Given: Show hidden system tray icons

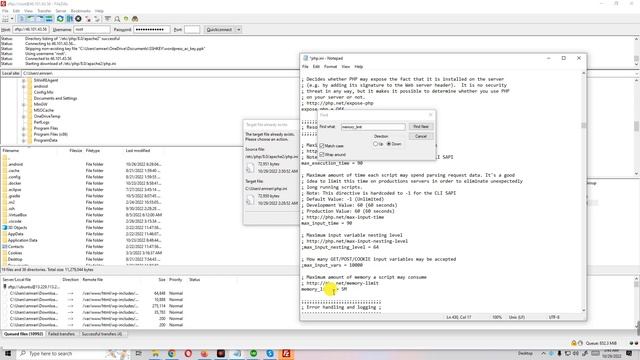Looking at the screenshot, I should 544,353.
